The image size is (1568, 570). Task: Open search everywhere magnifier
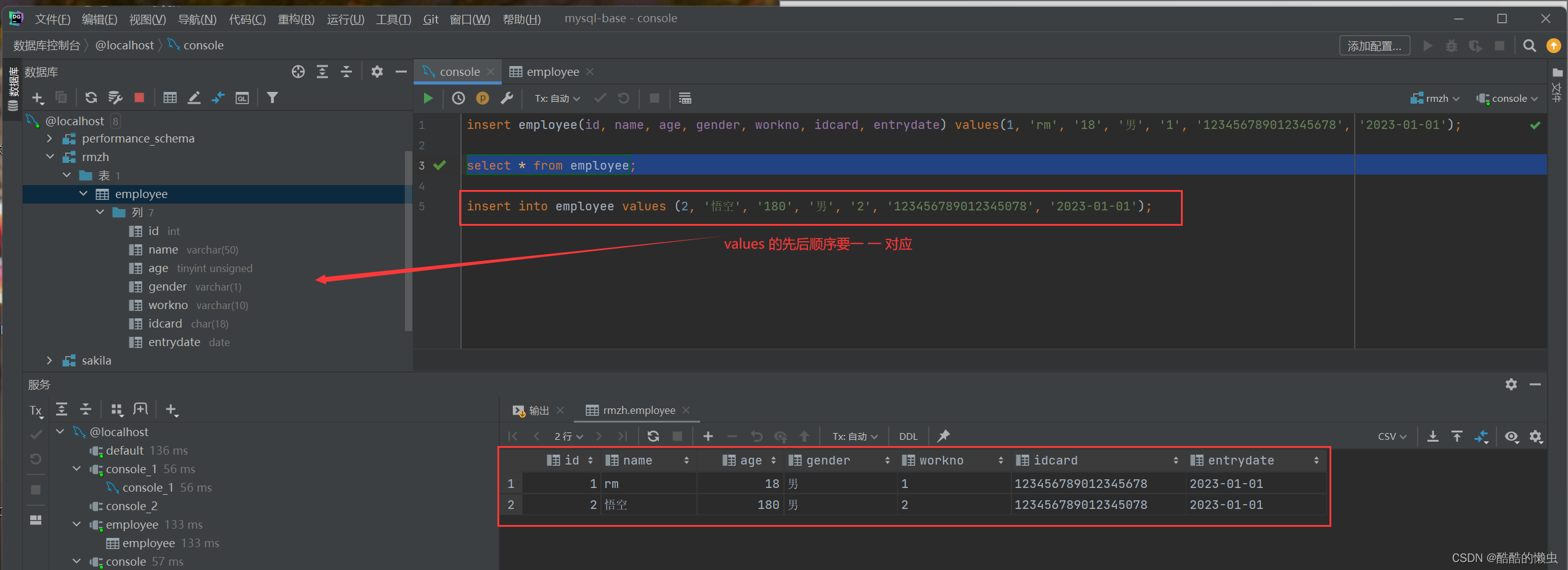click(1529, 46)
